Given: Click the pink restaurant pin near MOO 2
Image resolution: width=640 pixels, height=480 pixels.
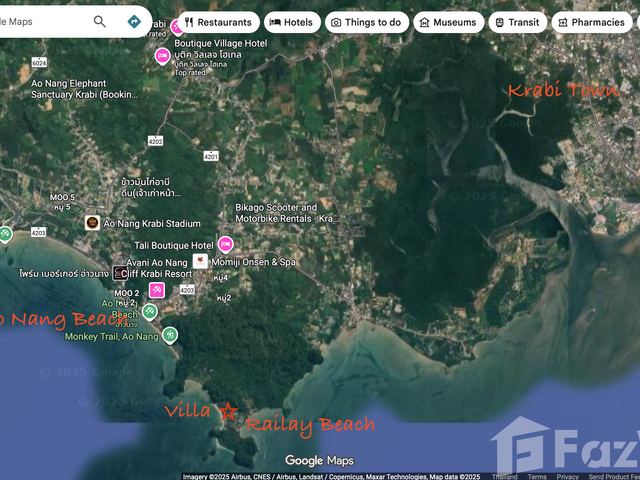Looking at the screenshot, I should coord(157,290).
